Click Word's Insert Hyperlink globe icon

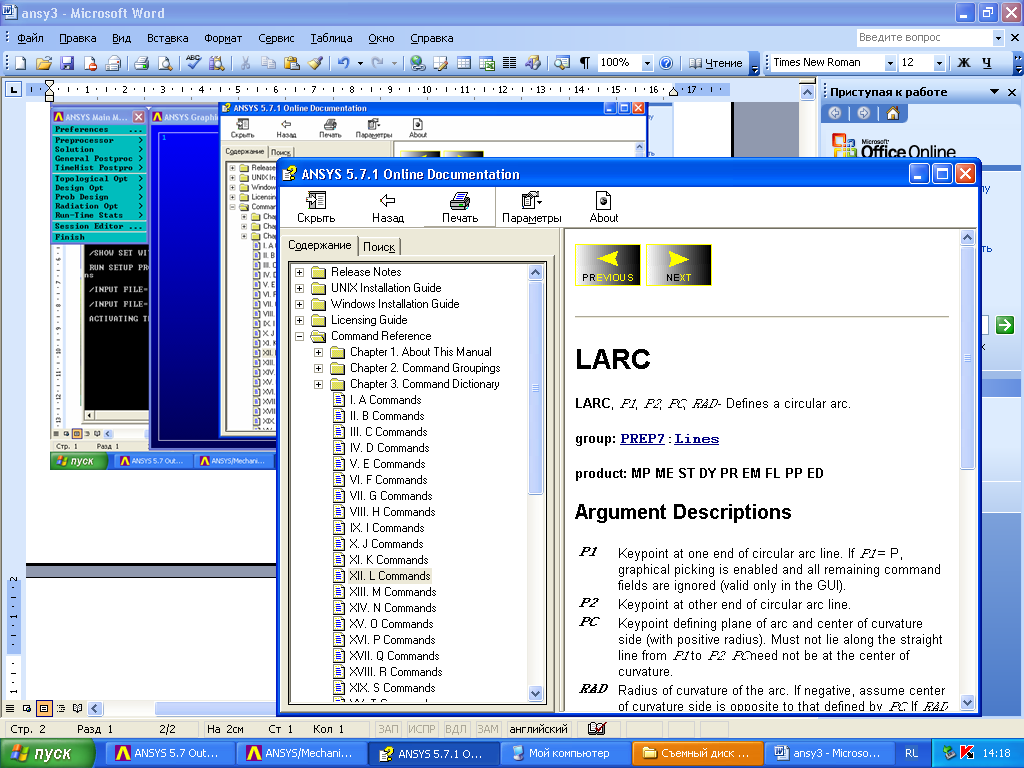tap(418, 63)
